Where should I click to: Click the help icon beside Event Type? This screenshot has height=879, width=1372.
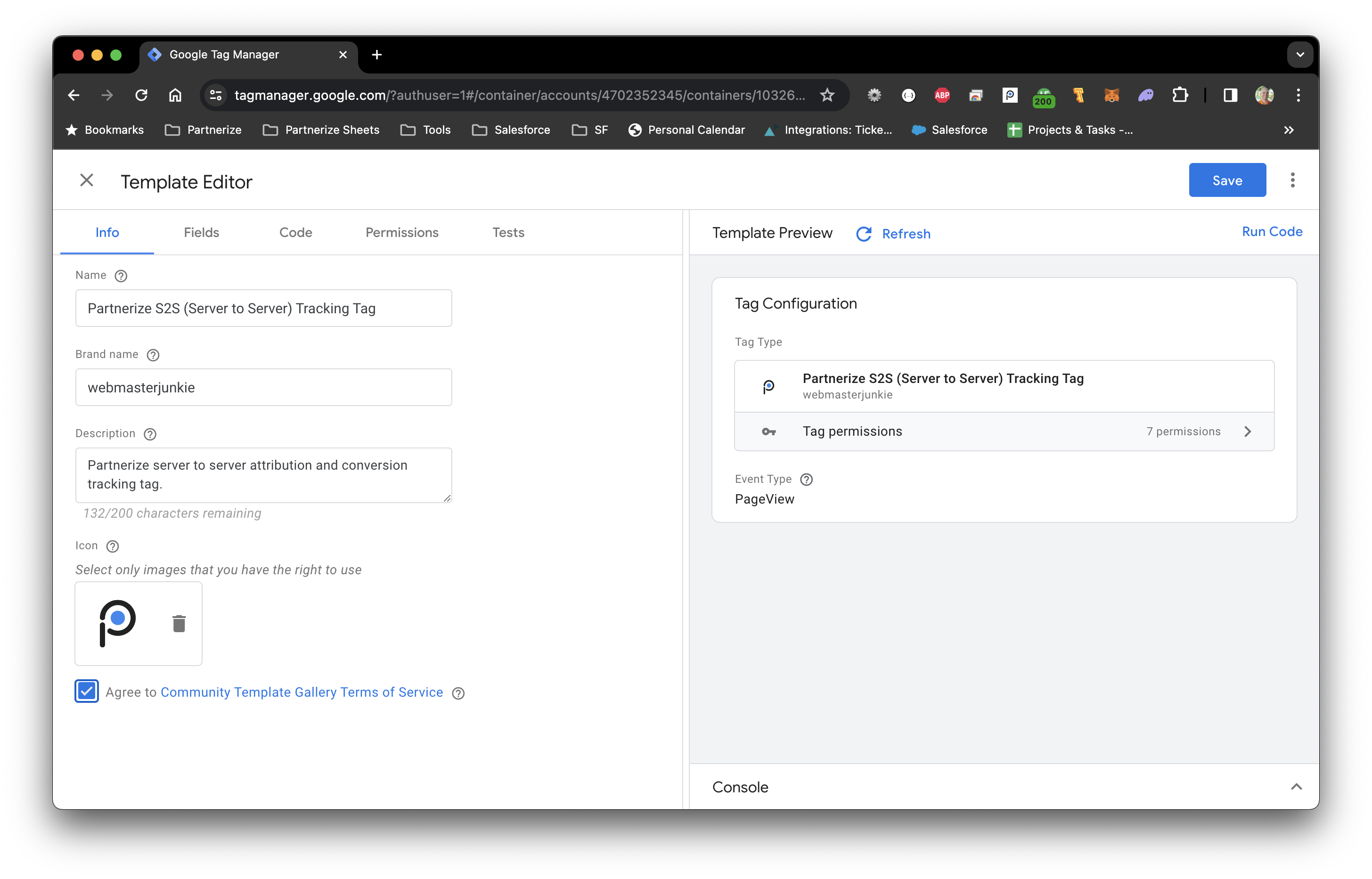(806, 480)
